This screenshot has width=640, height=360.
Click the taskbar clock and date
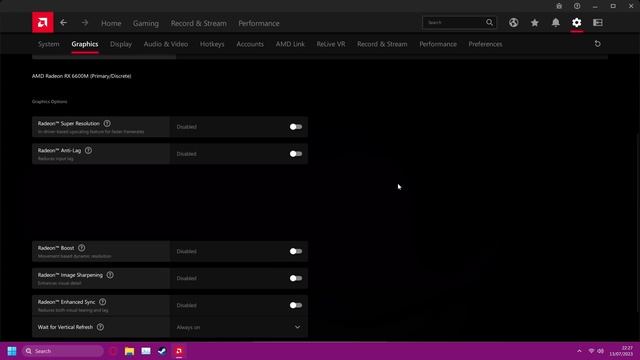coord(621,351)
